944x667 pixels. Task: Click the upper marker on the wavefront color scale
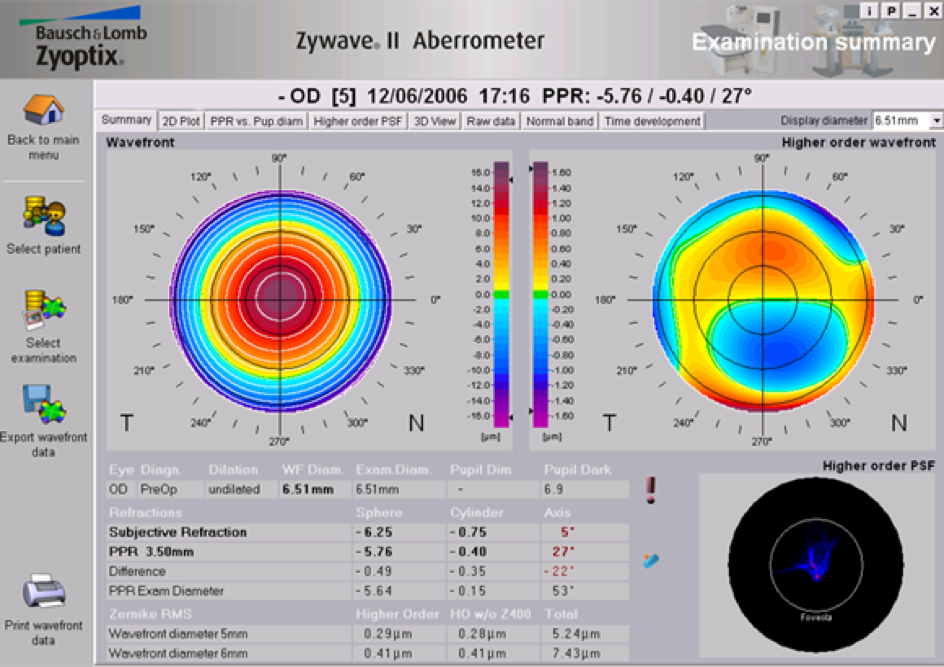511,179
